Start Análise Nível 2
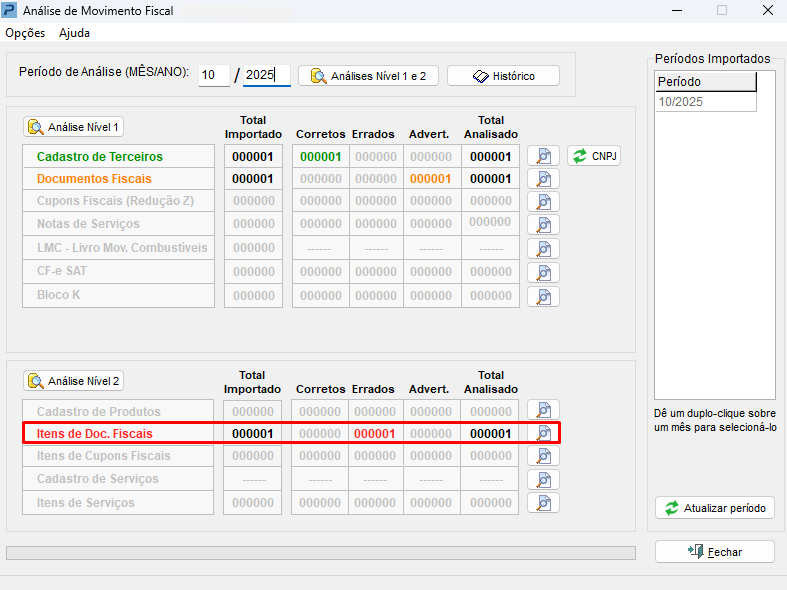This screenshot has height=590, width=787. click(74, 381)
